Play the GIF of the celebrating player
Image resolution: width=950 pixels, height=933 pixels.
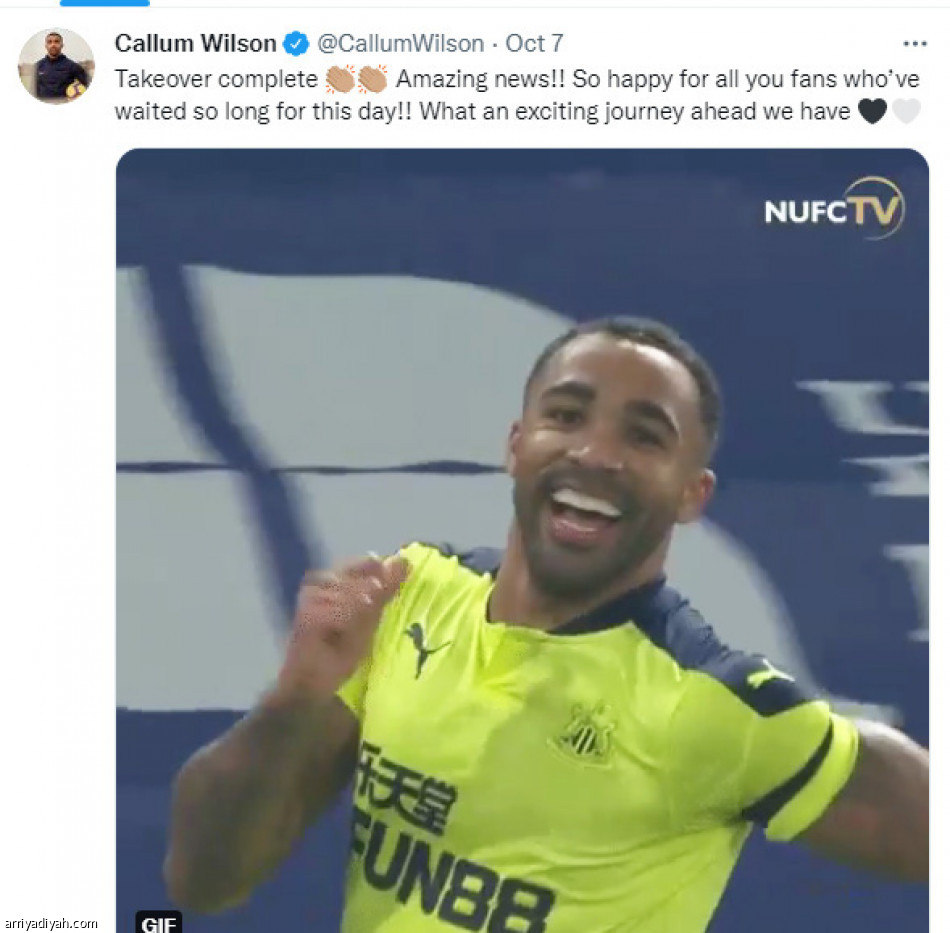click(522, 540)
